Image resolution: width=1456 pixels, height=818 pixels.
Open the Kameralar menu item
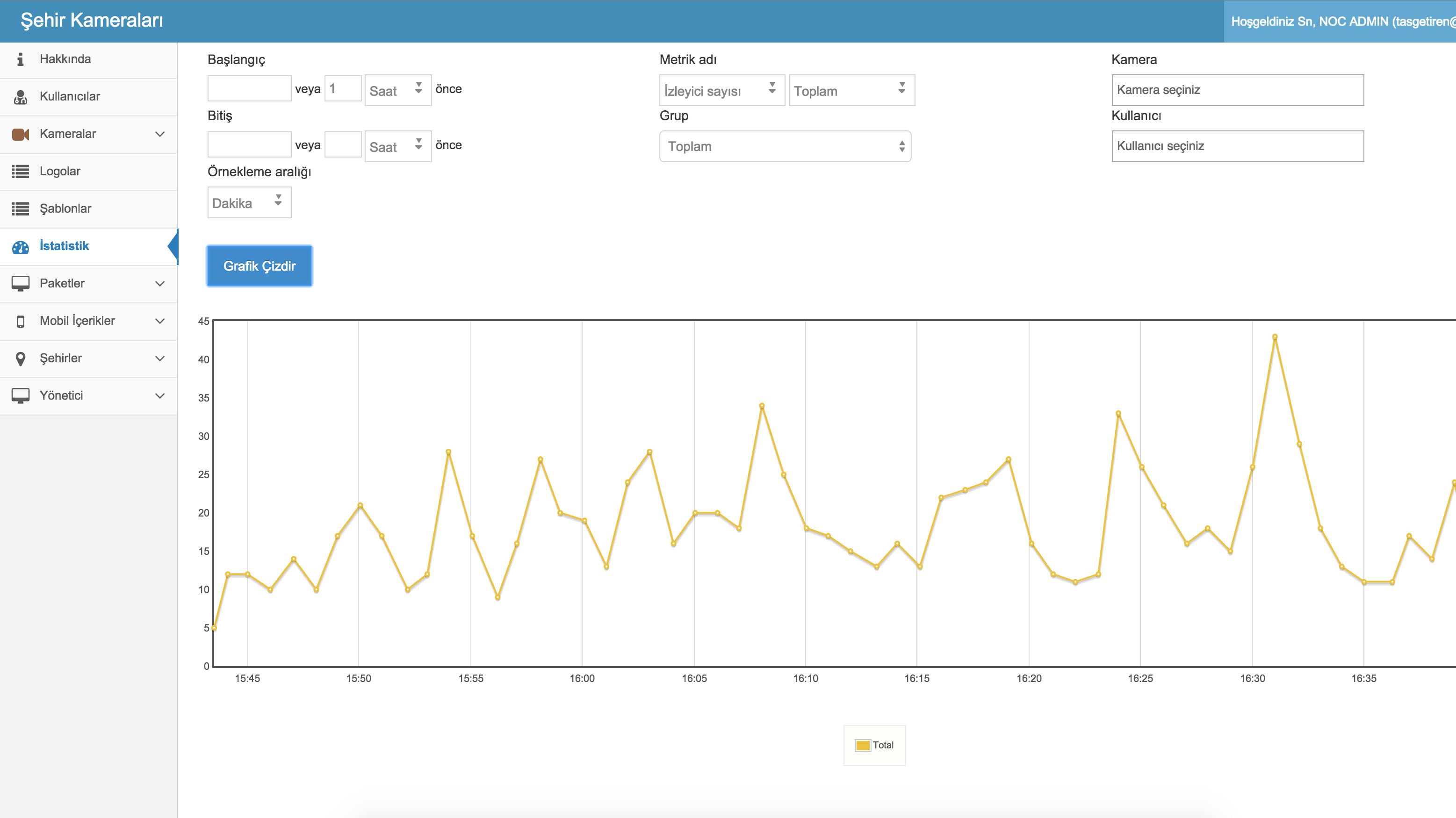tap(89, 135)
